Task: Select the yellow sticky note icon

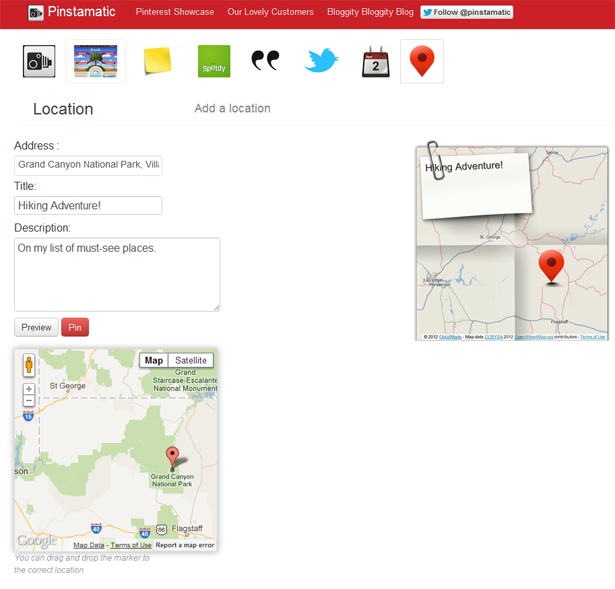Action: (x=157, y=61)
